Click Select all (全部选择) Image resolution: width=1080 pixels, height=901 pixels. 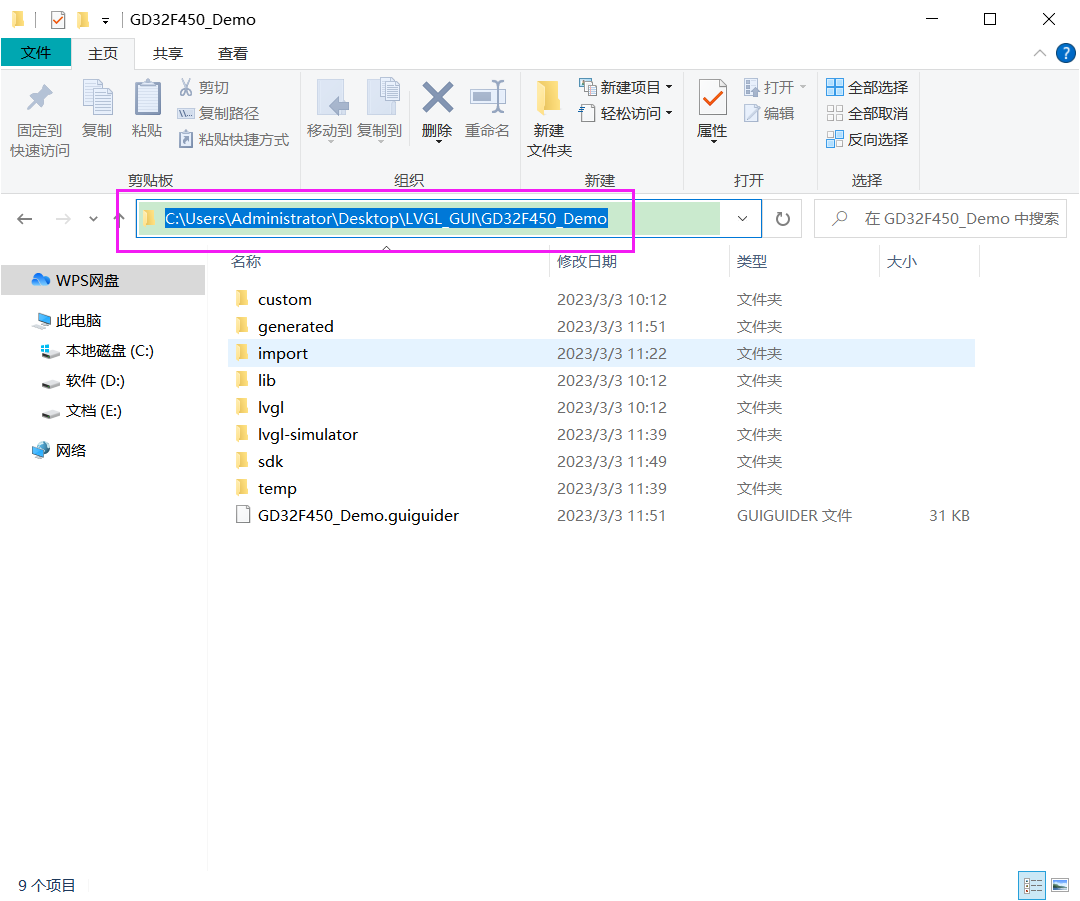[x=867, y=87]
